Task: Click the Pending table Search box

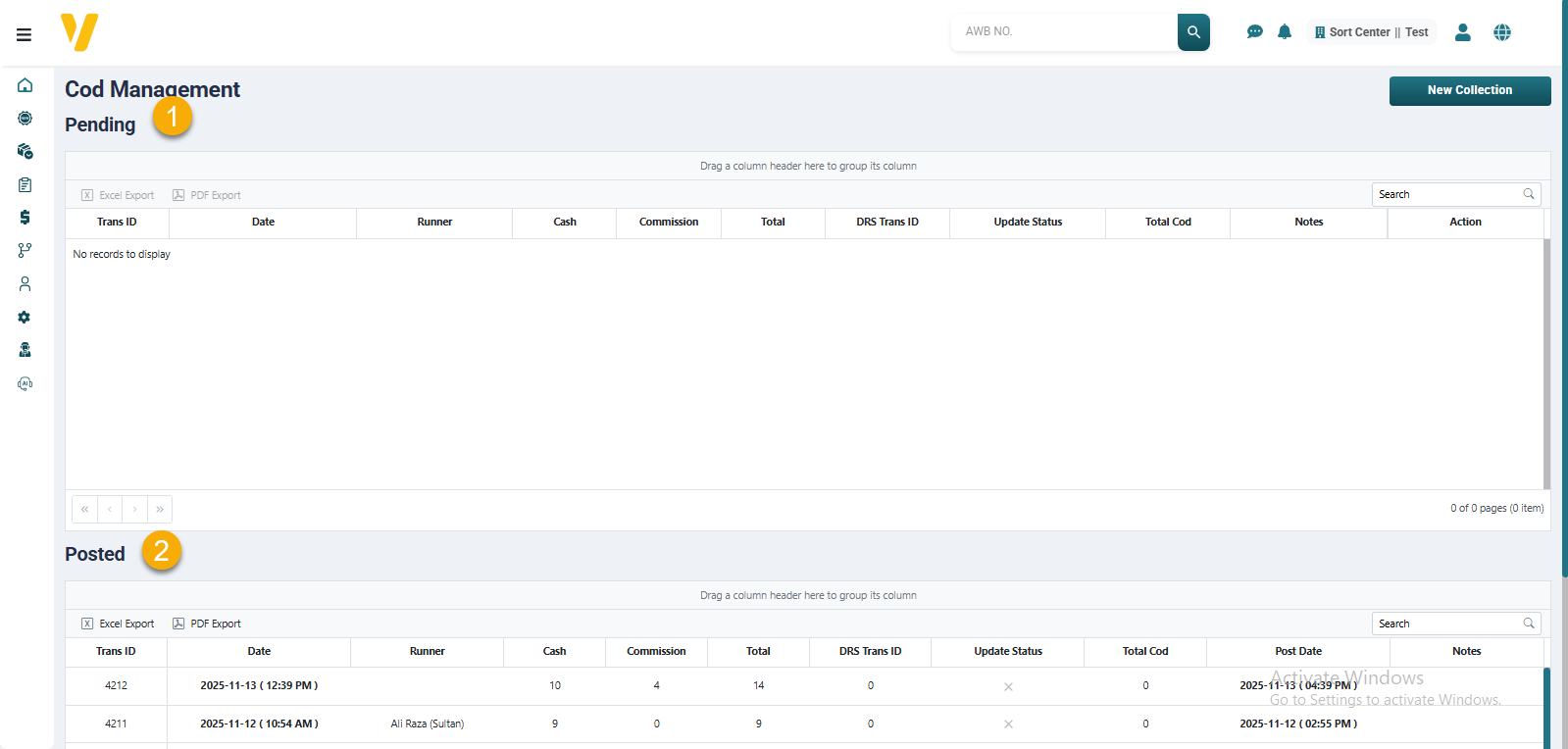Action: point(1447,194)
